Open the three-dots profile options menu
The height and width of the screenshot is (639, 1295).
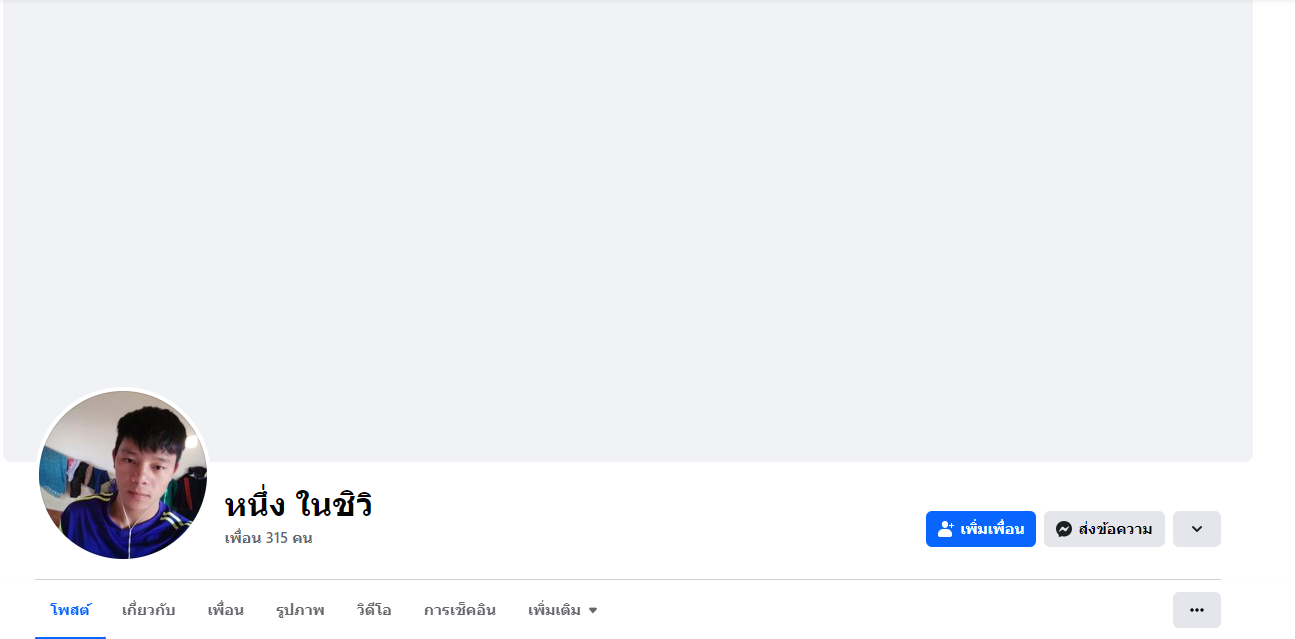(x=1197, y=610)
